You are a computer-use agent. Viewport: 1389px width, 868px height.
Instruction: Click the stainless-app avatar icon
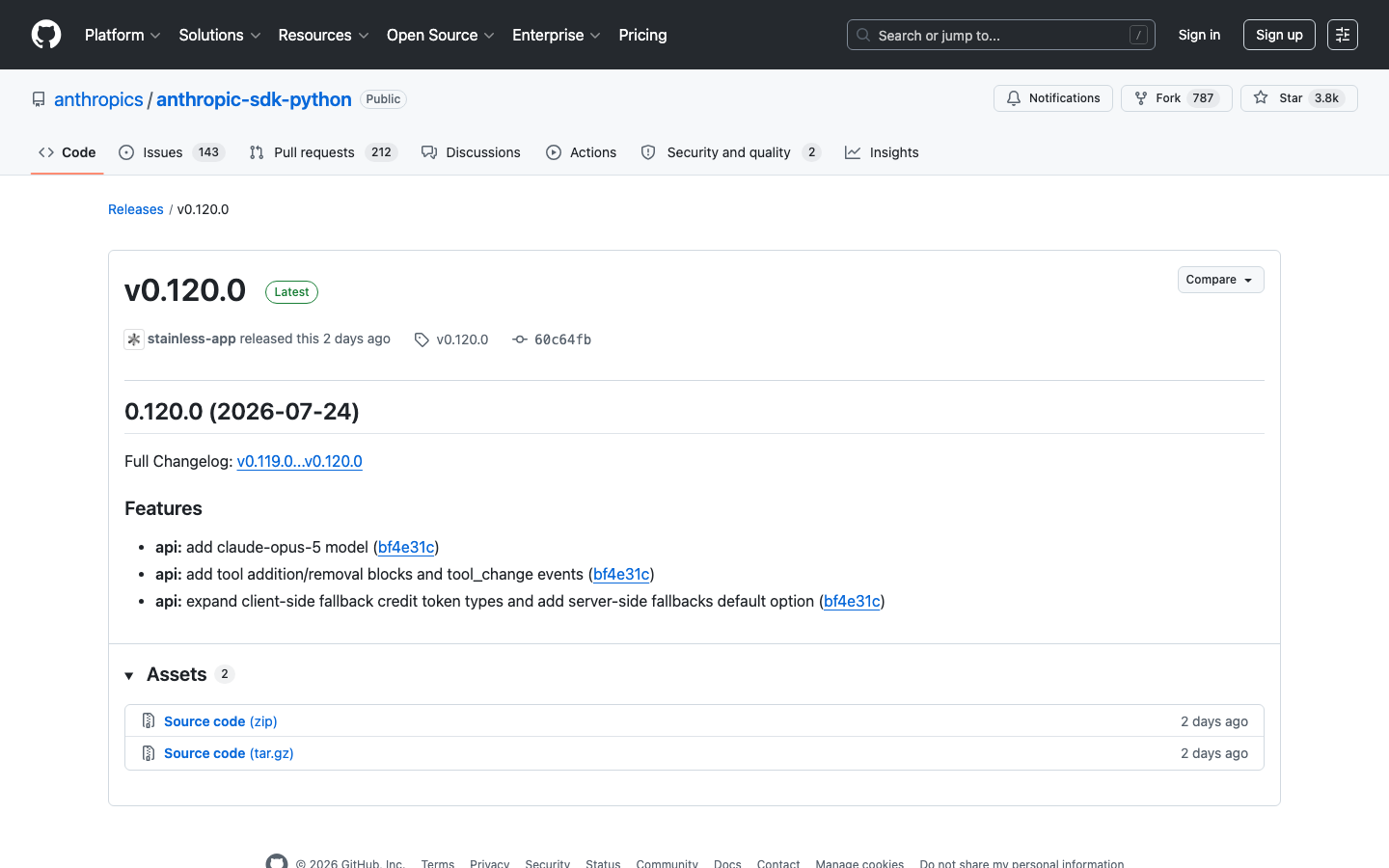[x=134, y=339]
